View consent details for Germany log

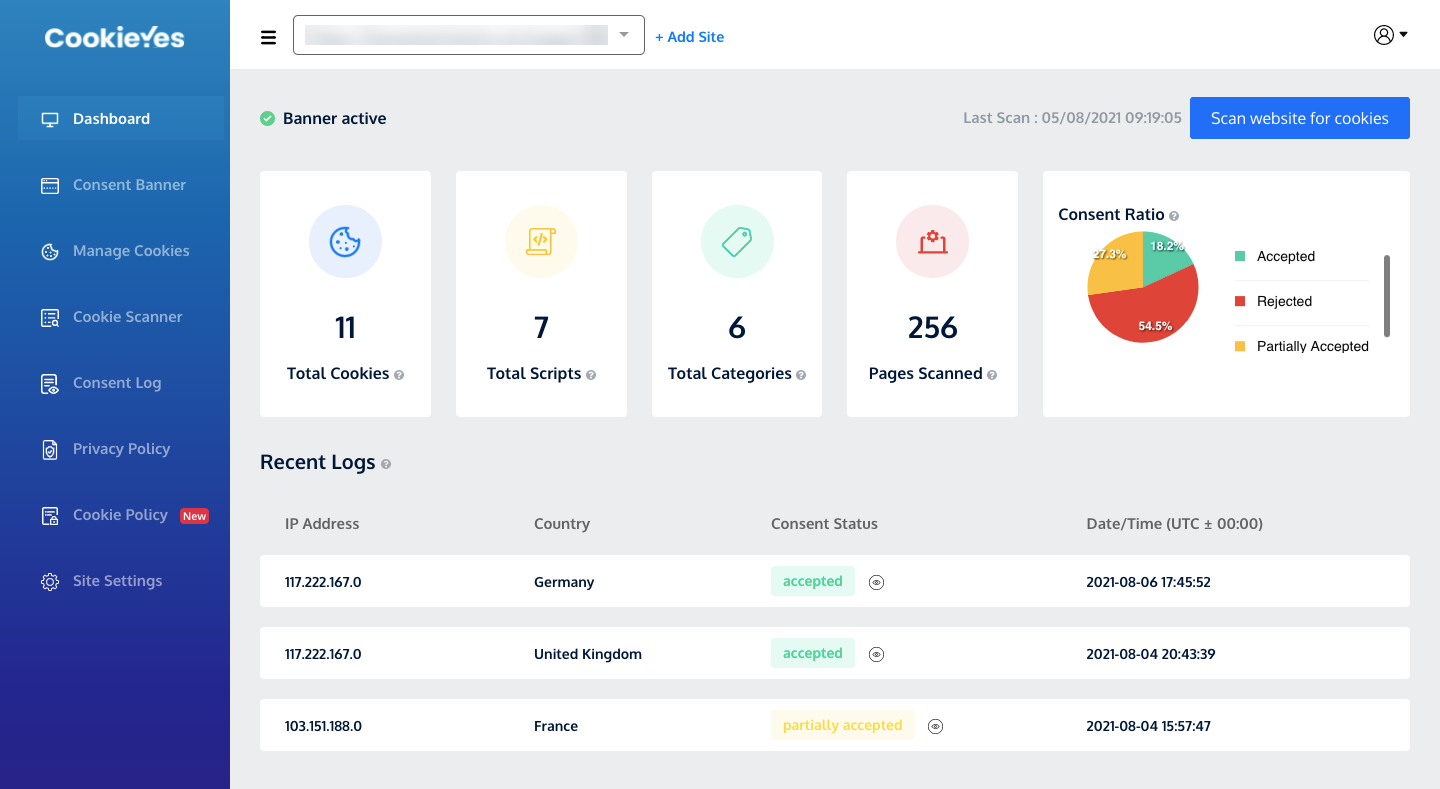click(876, 582)
